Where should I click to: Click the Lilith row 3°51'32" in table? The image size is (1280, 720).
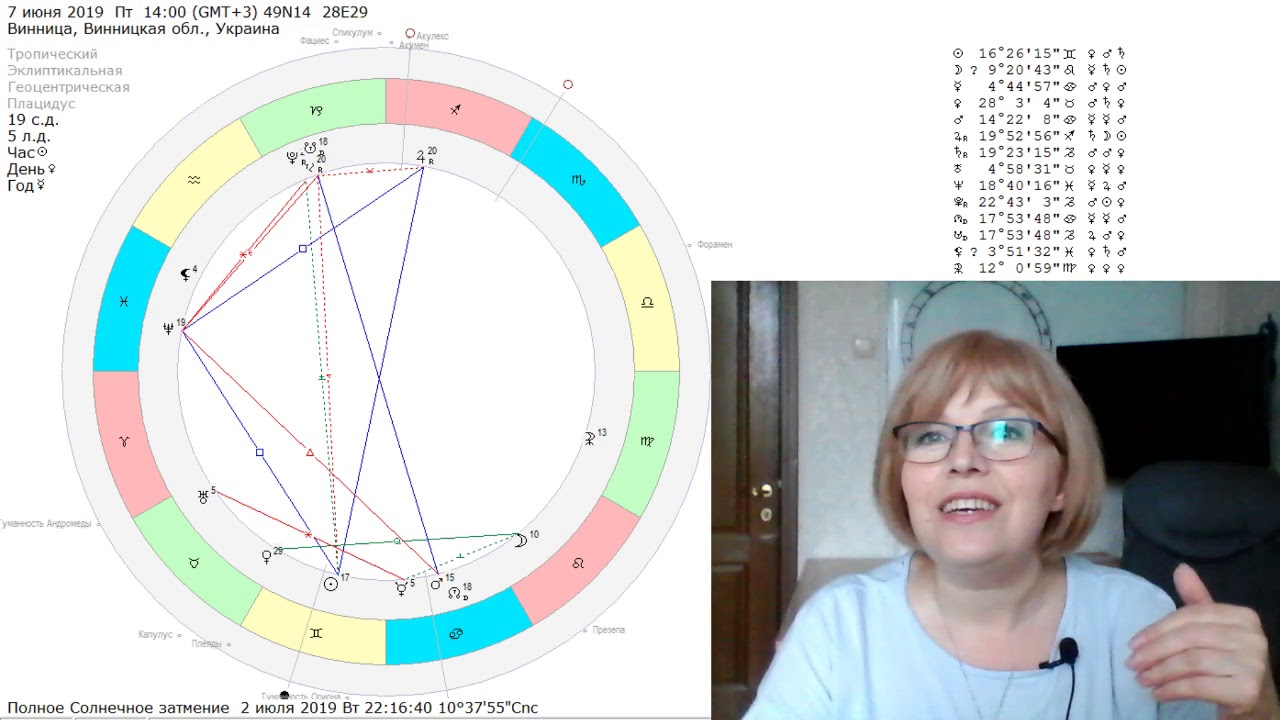pos(1040,252)
